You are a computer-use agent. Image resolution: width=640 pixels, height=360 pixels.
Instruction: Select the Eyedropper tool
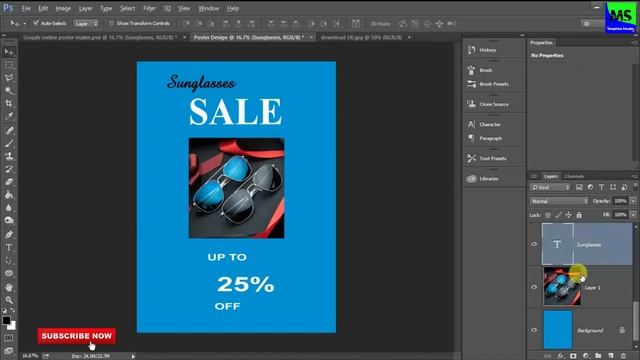(x=9, y=116)
